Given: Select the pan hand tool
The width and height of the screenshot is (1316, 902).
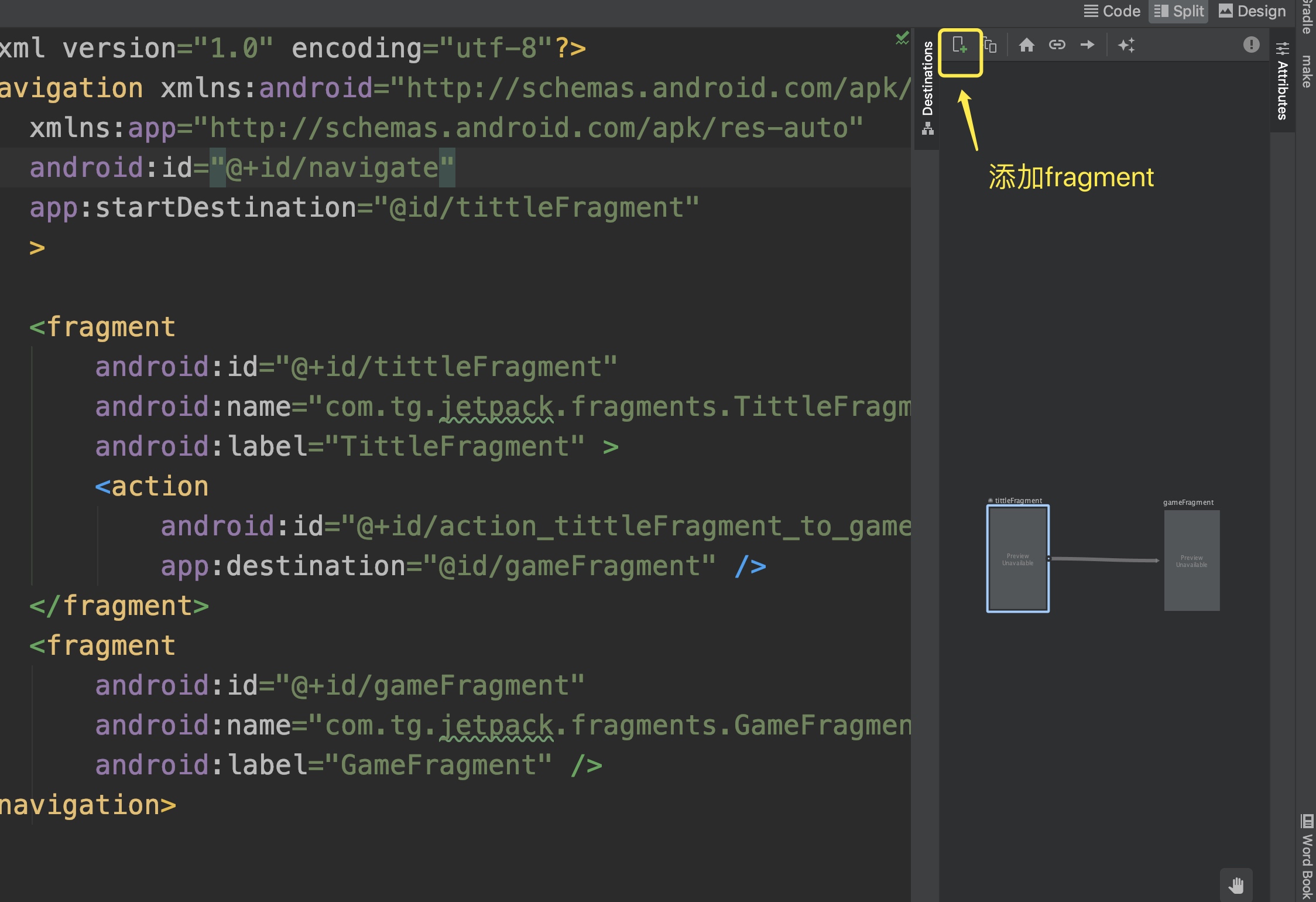Looking at the screenshot, I should (x=1236, y=885).
